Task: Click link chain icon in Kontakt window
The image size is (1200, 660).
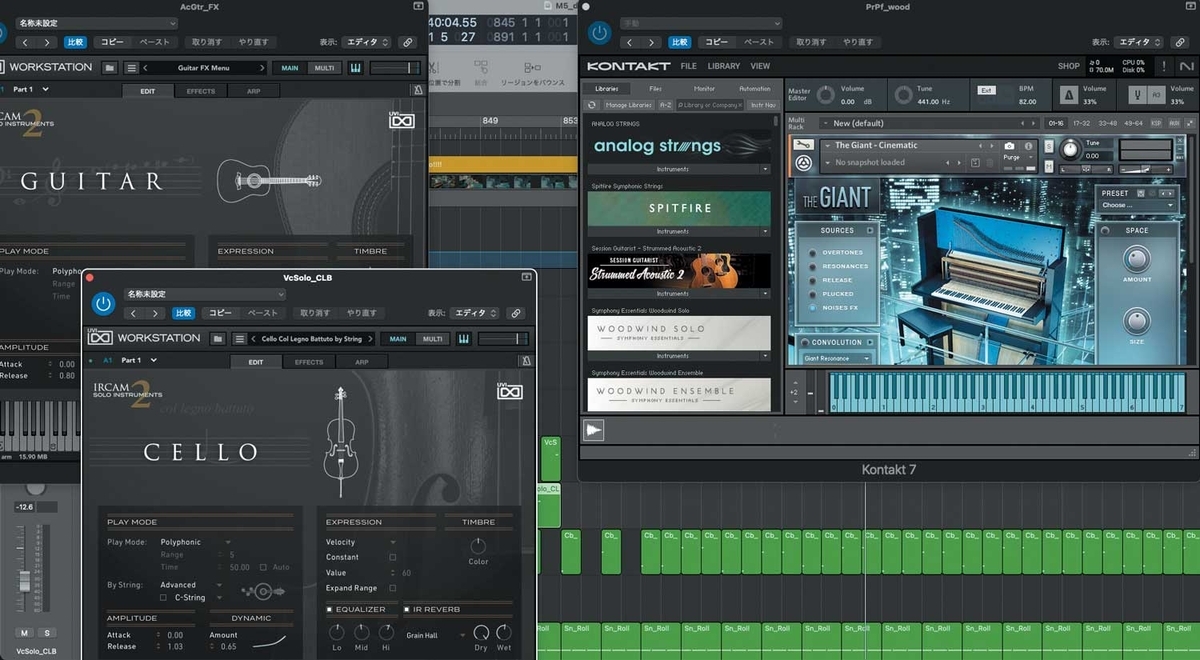Action: [x=1181, y=42]
